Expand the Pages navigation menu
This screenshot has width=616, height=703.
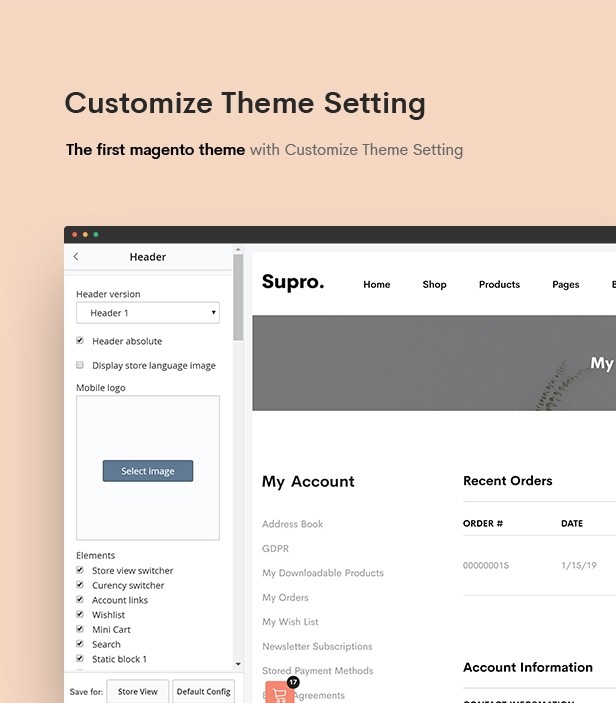(x=566, y=284)
